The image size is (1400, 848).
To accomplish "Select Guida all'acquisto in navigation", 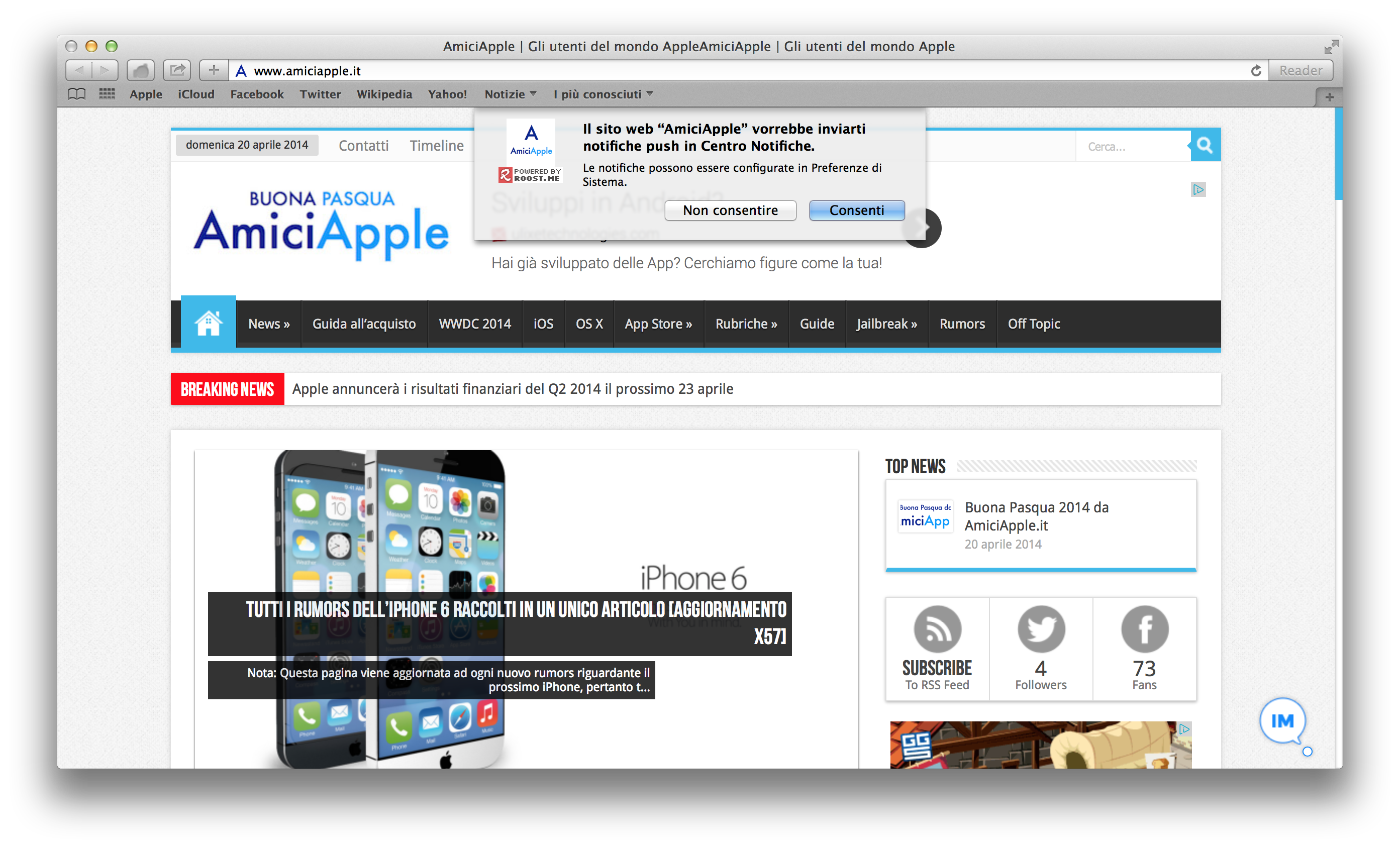I will pyautogui.click(x=364, y=324).
